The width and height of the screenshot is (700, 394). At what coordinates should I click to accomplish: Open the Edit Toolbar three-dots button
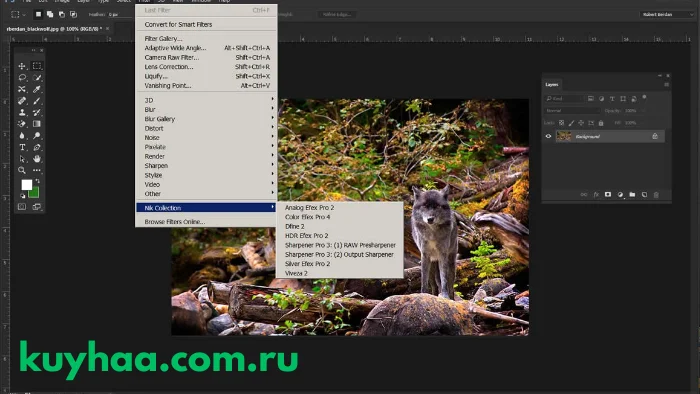point(37,170)
